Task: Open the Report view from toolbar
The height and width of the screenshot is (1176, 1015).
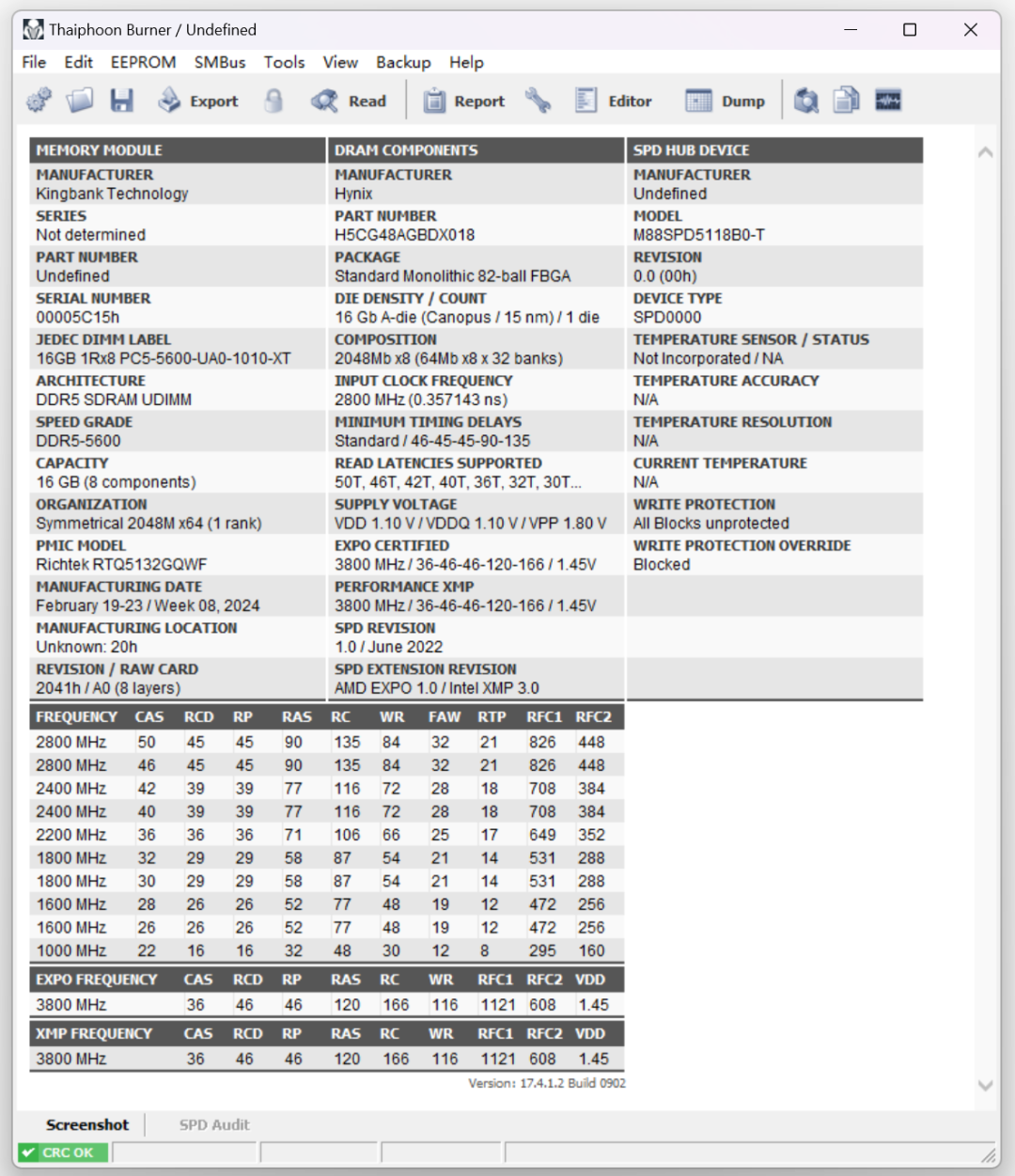Action: 463,101
